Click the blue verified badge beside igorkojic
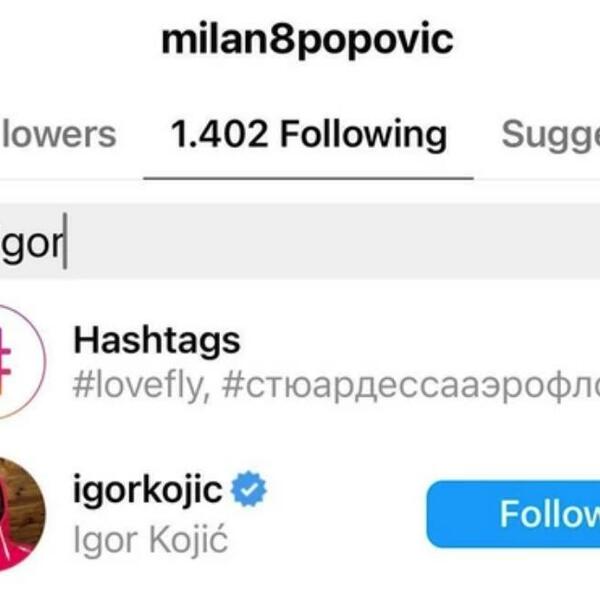 point(249,492)
